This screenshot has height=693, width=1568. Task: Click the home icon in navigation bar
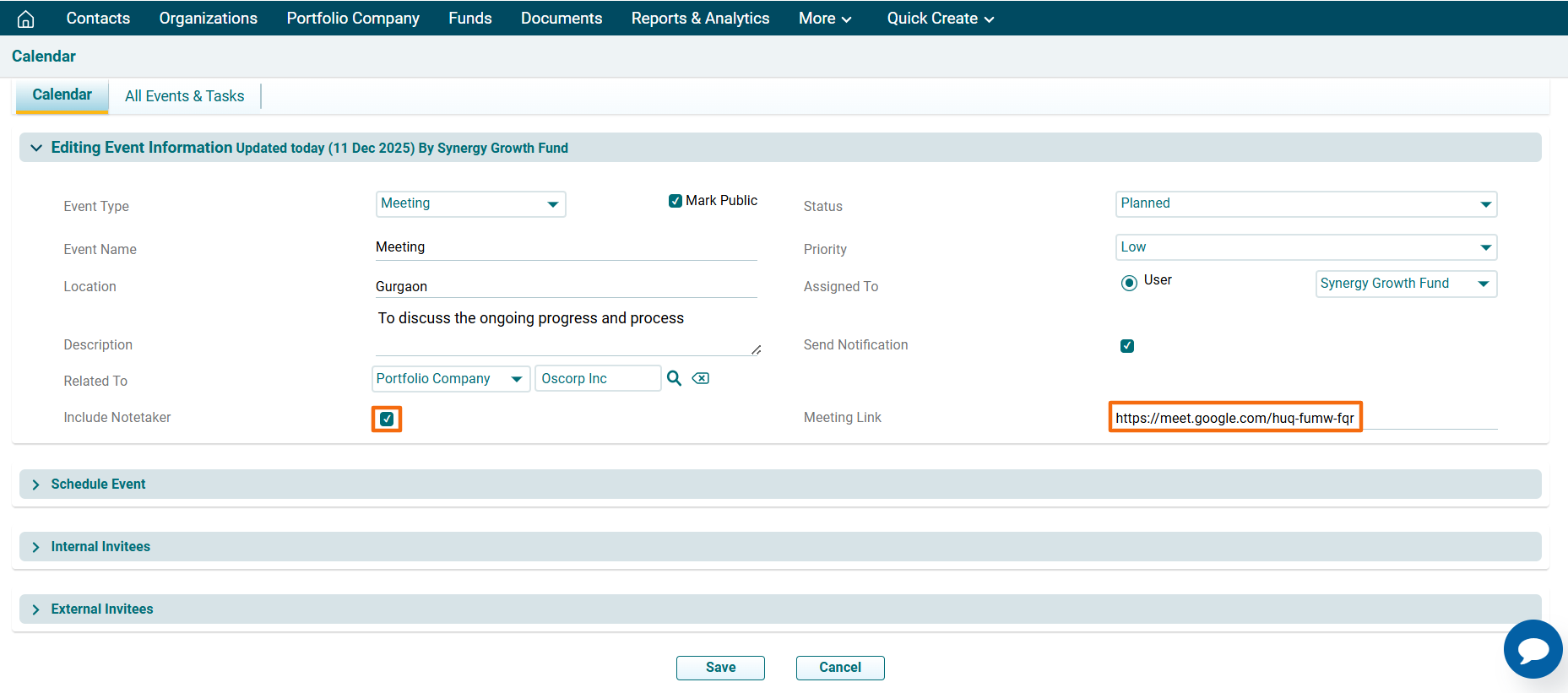(x=26, y=19)
